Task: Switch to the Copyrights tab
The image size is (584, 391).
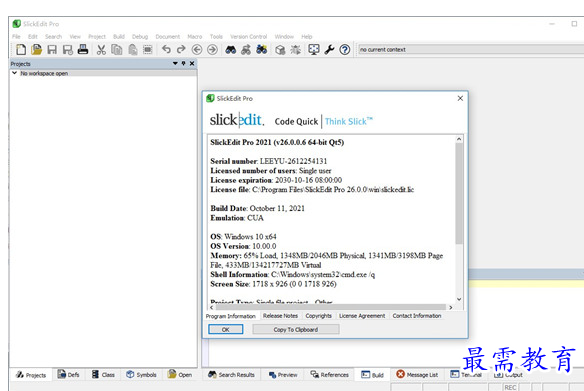Action: (318, 315)
